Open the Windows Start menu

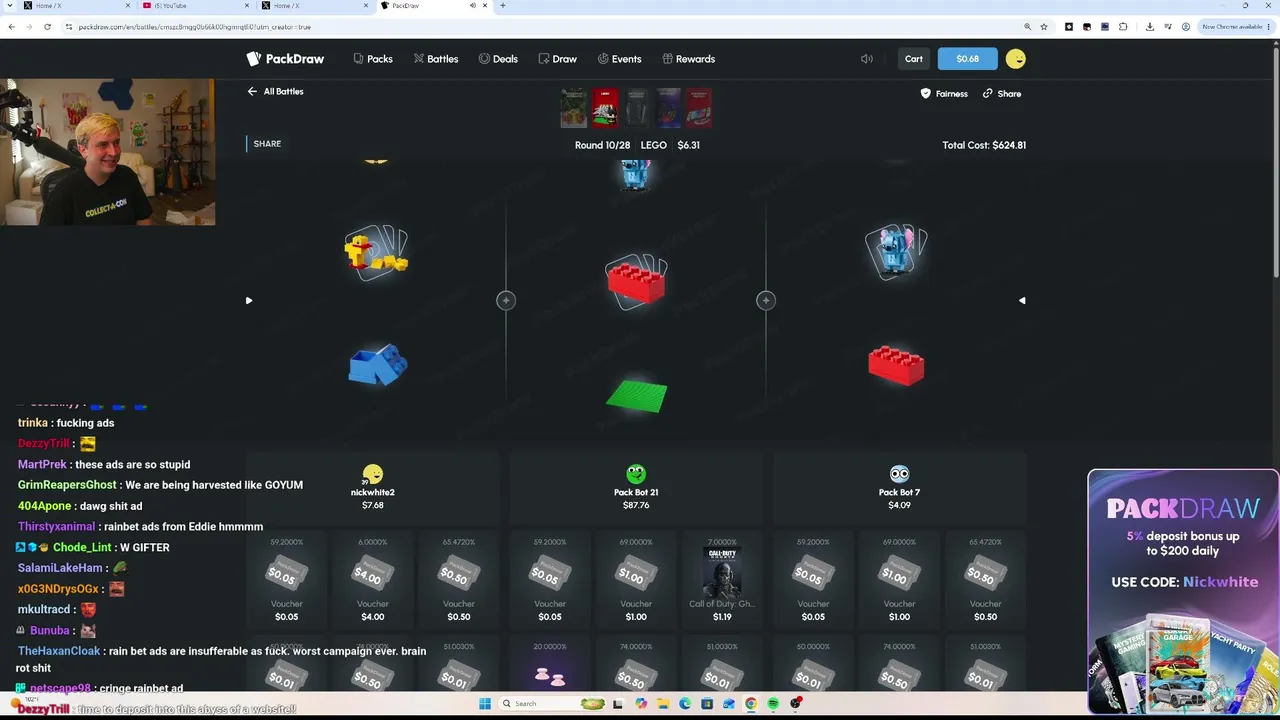tap(485, 704)
